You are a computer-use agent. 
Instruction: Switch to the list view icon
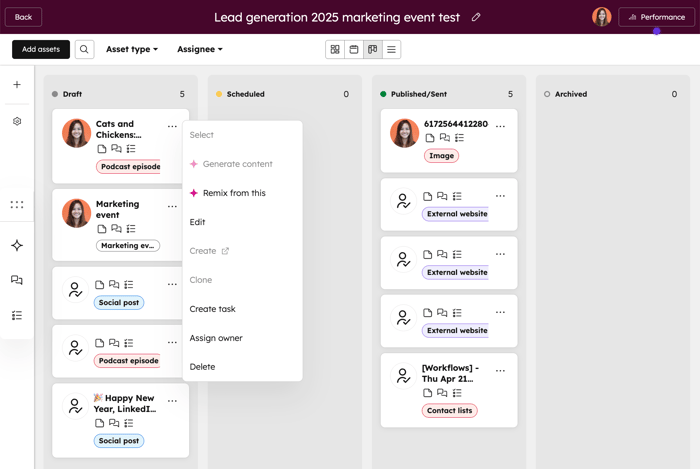391,49
